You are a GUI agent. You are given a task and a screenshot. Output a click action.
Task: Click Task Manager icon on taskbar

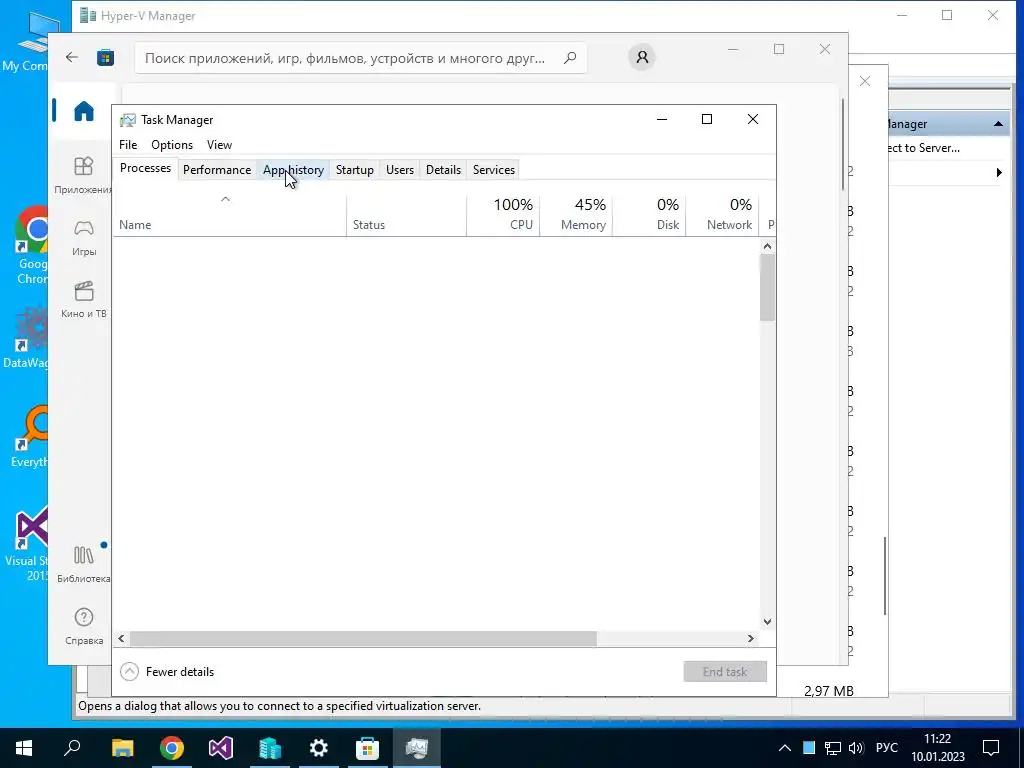[x=417, y=748]
